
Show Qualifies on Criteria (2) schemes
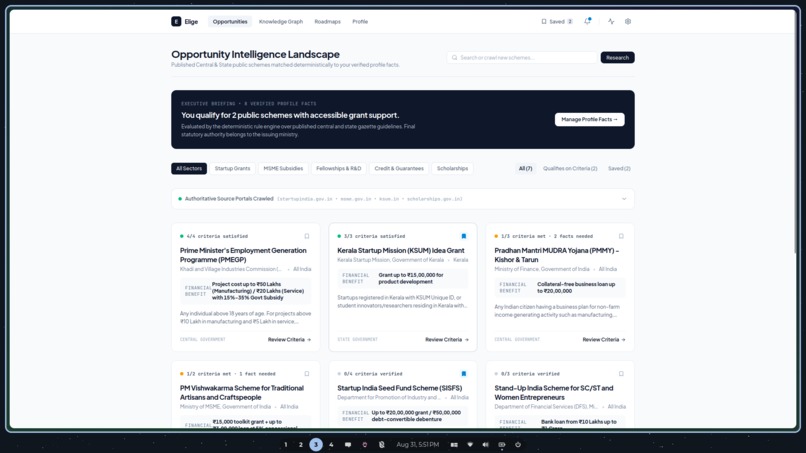click(x=570, y=169)
